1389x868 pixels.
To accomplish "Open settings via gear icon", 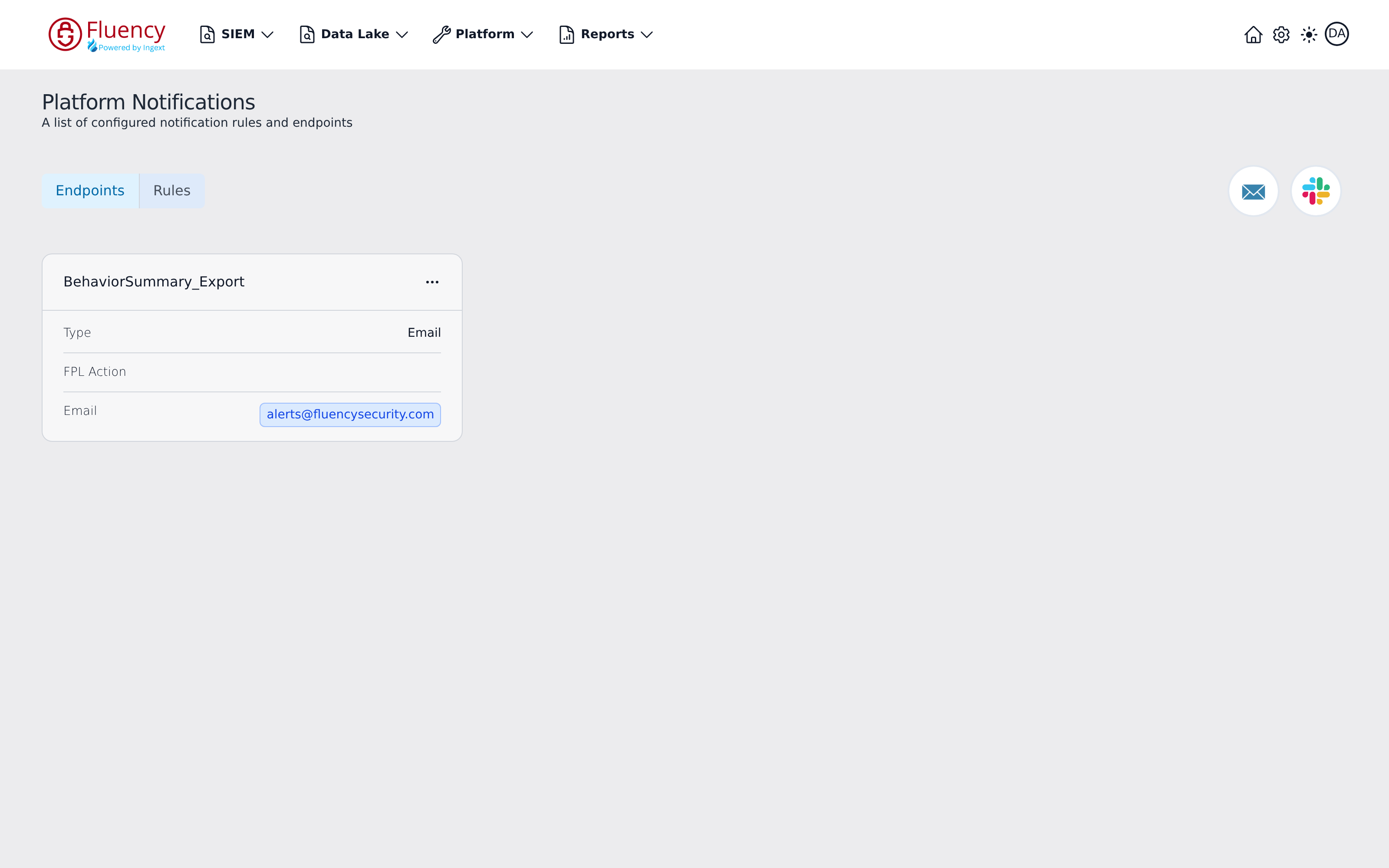I will [1281, 34].
